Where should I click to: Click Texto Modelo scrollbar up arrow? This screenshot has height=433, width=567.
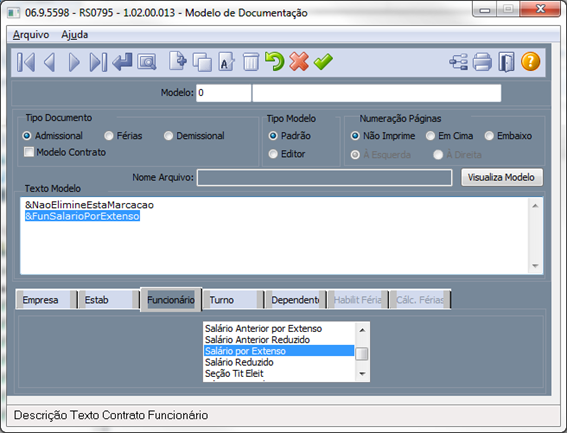point(535,206)
